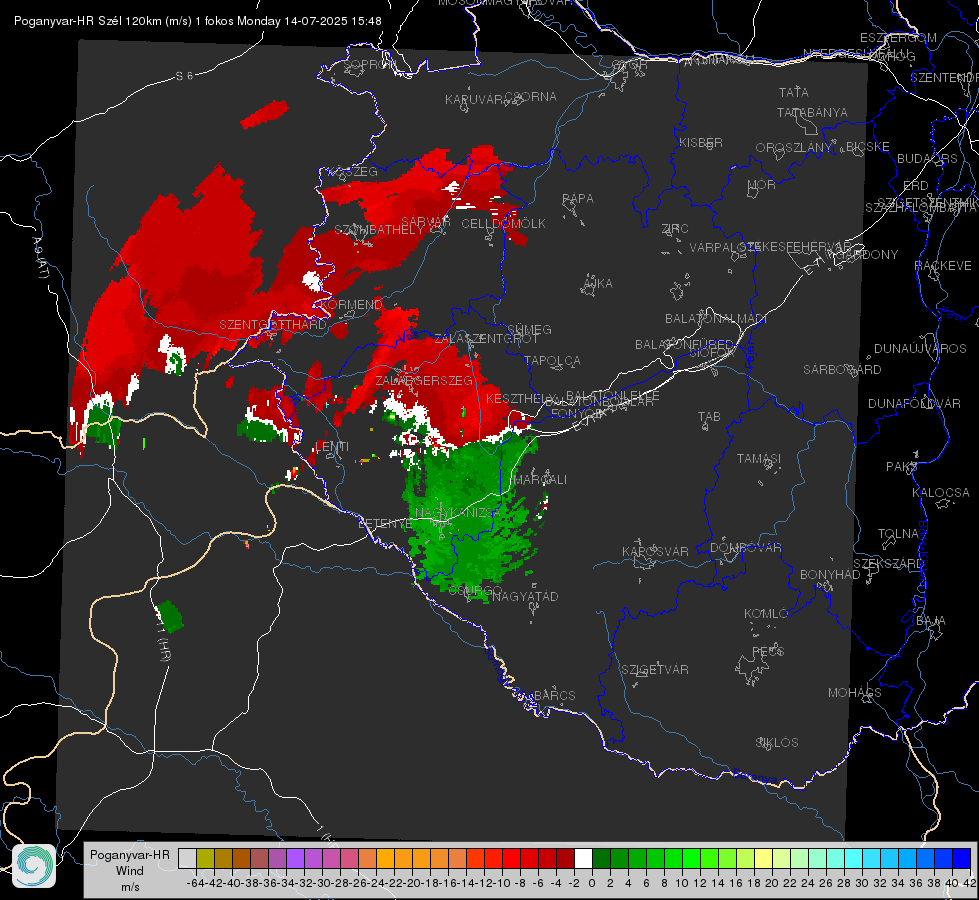The image size is (979, 900).
Task: Click the SZENTGOTTHARD city label
Action: click(273, 325)
